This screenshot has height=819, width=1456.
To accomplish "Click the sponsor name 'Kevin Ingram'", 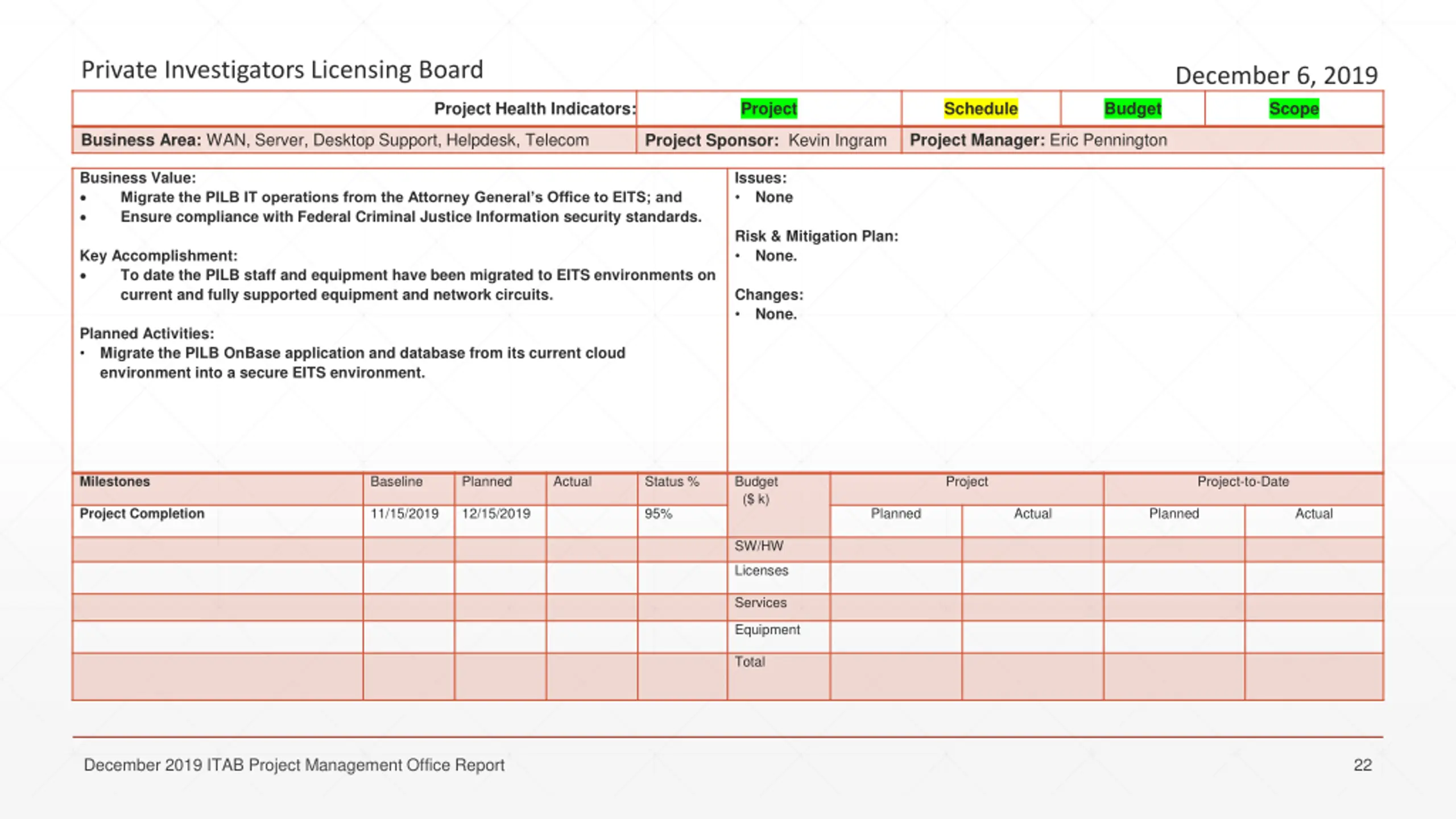I will point(837,140).
